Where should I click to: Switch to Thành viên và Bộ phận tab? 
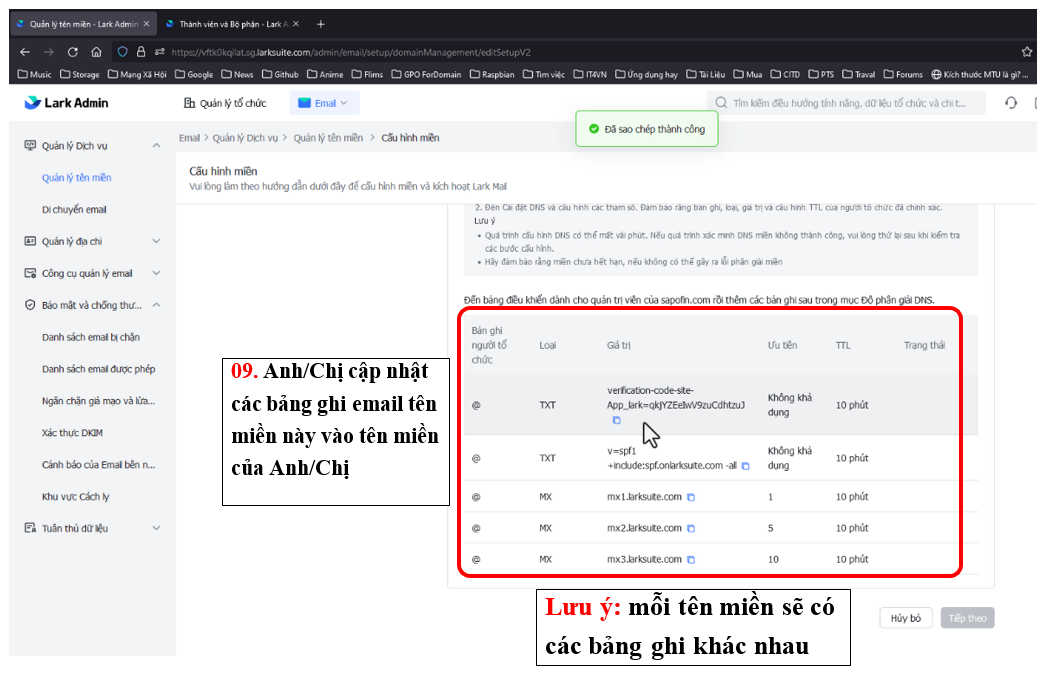233,24
